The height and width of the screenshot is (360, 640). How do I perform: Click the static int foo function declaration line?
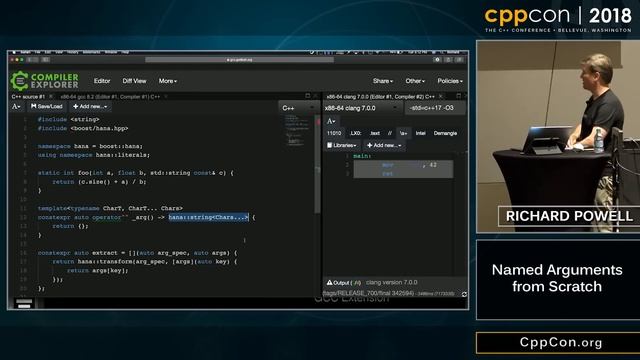click(x=136, y=173)
